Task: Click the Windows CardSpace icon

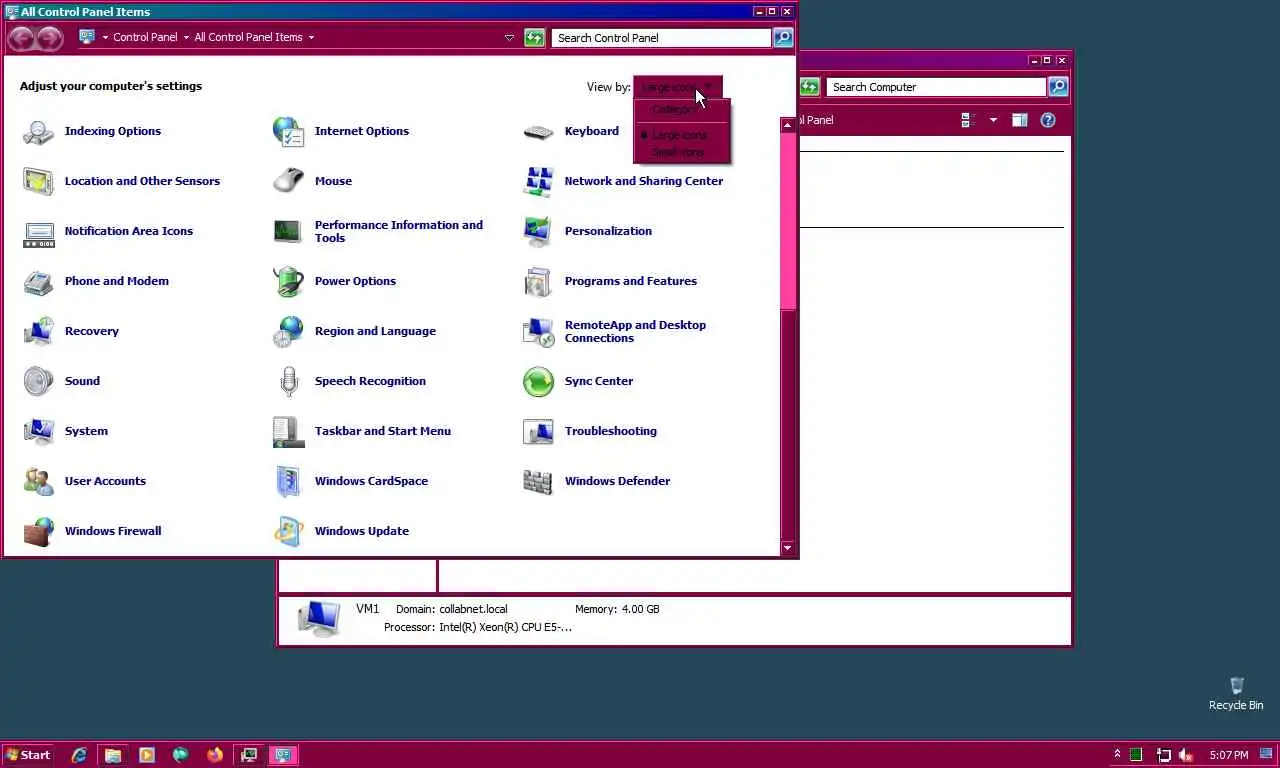Action: point(288,481)
